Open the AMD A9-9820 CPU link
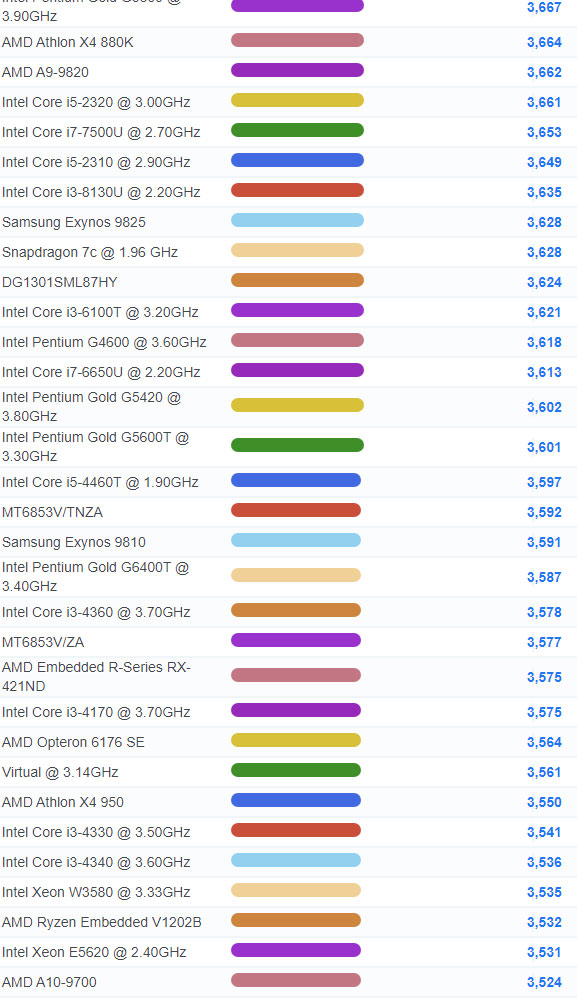577x1000 pixels. coord(45,72)
